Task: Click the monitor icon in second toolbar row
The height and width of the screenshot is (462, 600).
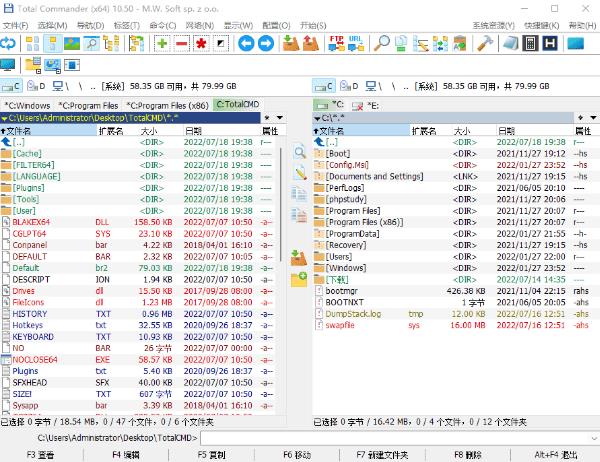Action: pyautogui.click(x=8, y=65)
